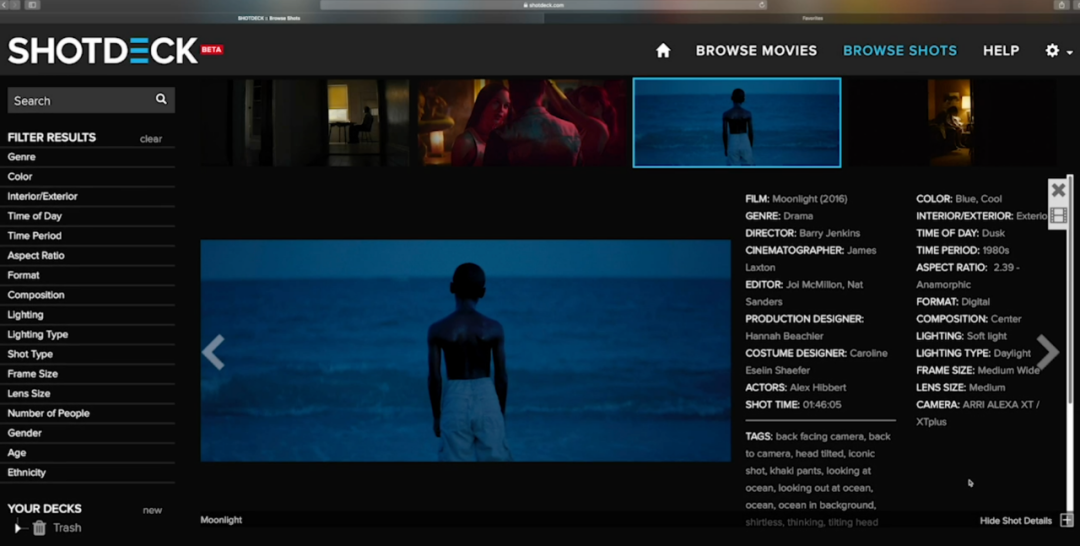Select the Trash deck label
The height and width of the screenshot is (546, 1080).
(x=67, y=527)
